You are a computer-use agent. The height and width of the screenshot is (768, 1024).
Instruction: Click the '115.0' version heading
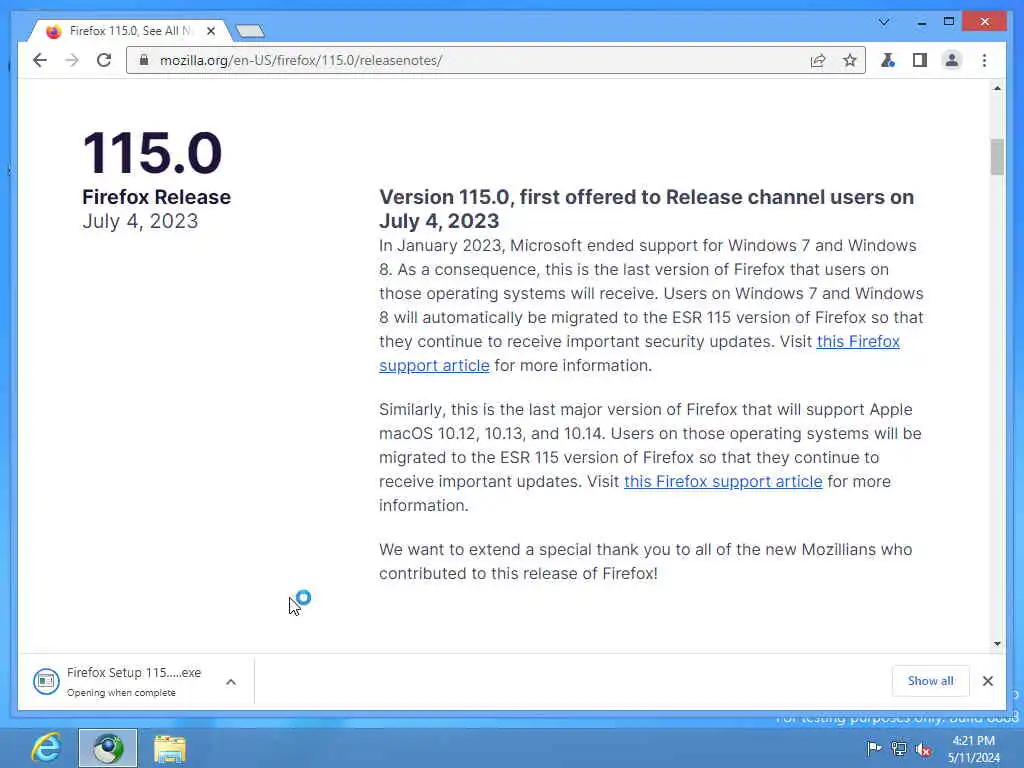pyautogui.click(x=152, y=153)
